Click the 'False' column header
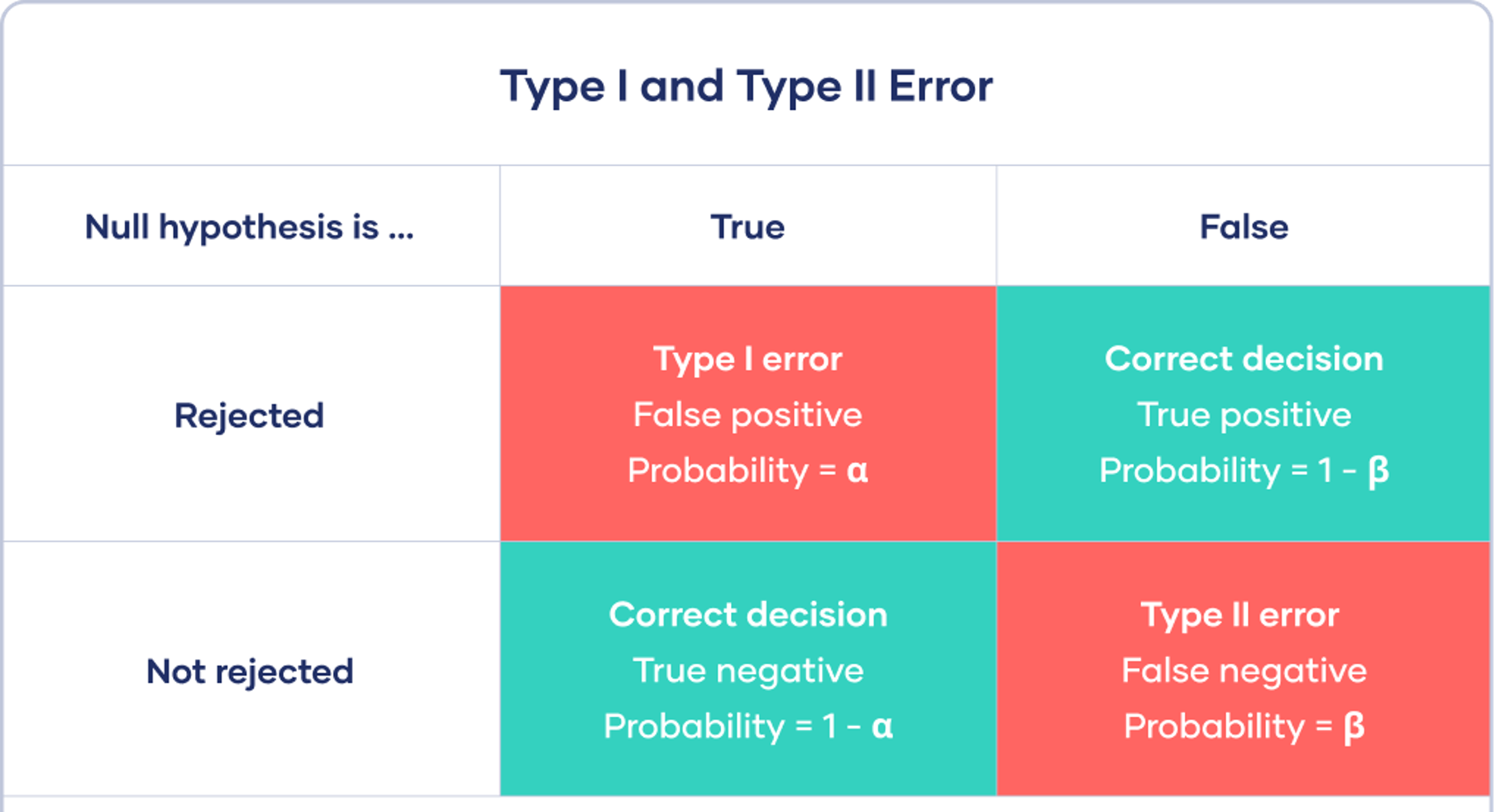 [x=1244, y=227]
